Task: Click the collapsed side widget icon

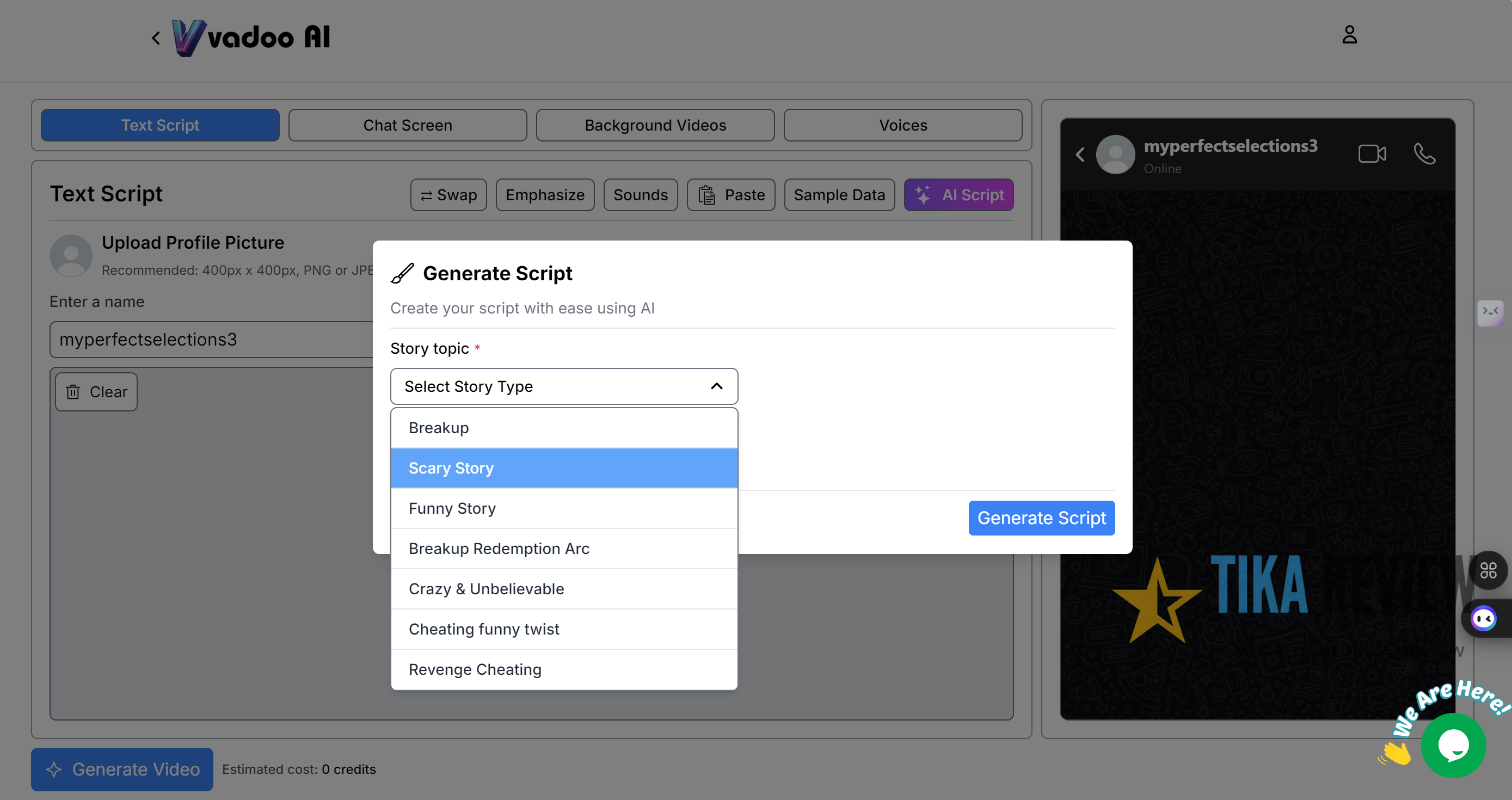Action: click(x=1490, y=312)
